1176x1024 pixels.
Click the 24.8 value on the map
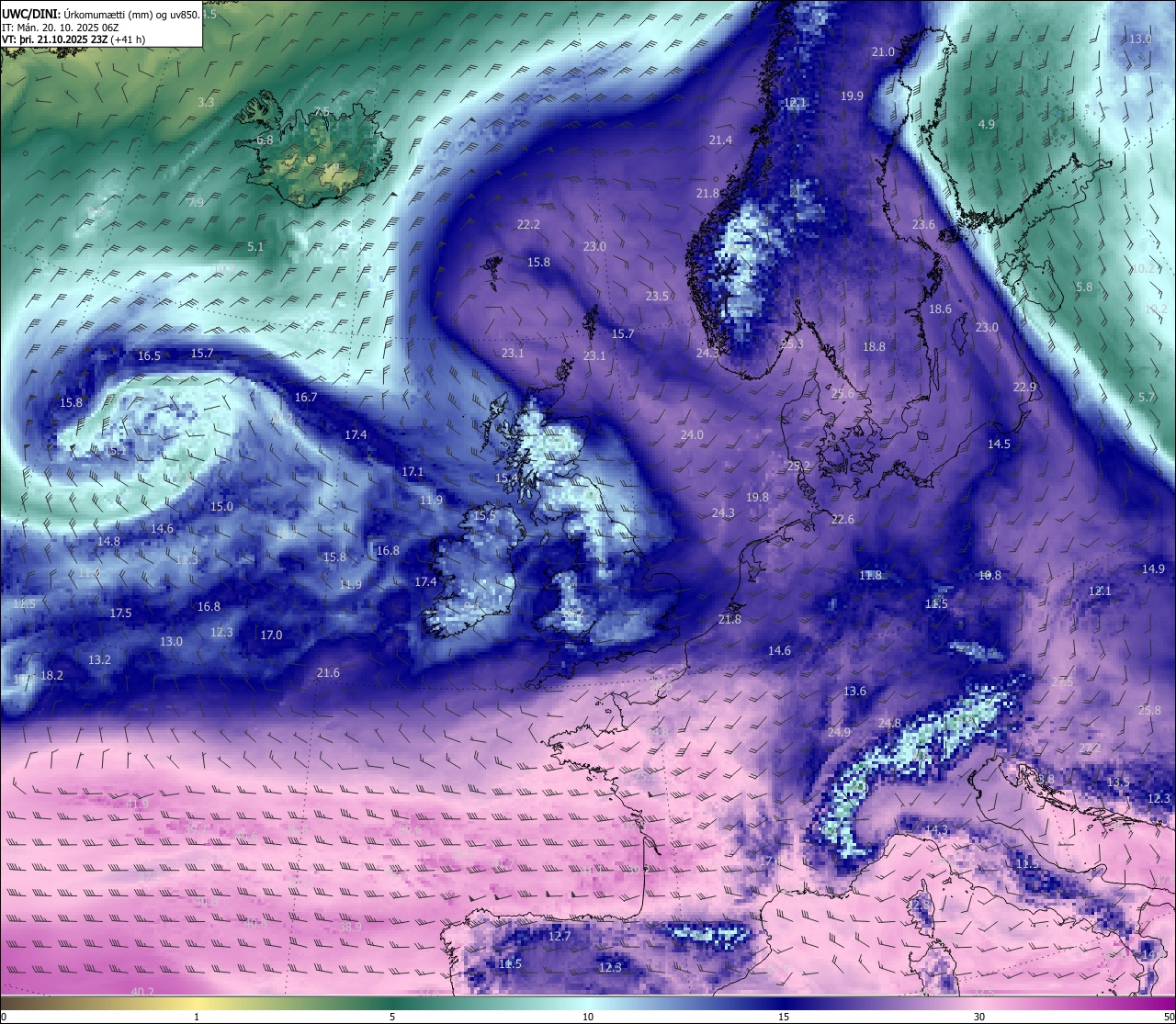tap(889, 723)
